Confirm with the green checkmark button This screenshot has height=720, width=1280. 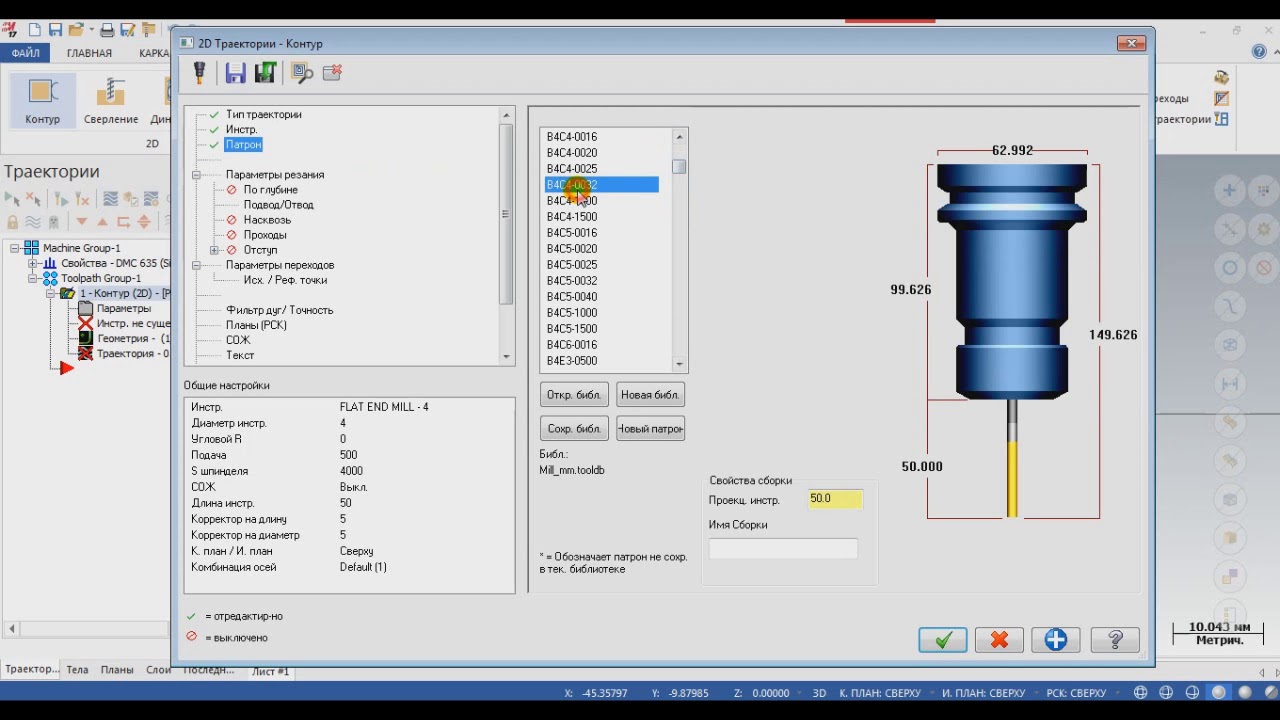(943, 640)
